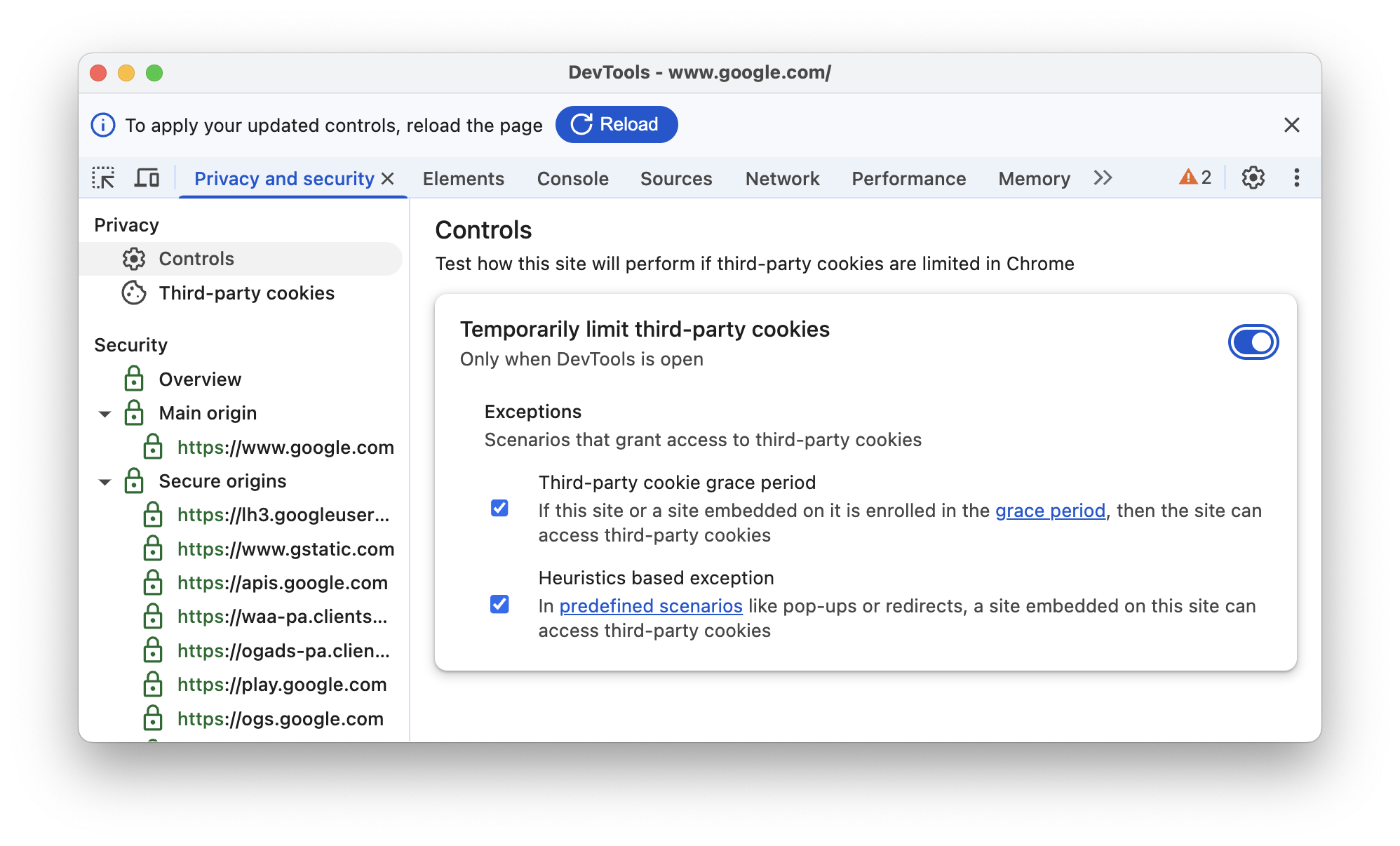
Task: Disable heuristics based exception checkbox
Action: click(500, 604)
